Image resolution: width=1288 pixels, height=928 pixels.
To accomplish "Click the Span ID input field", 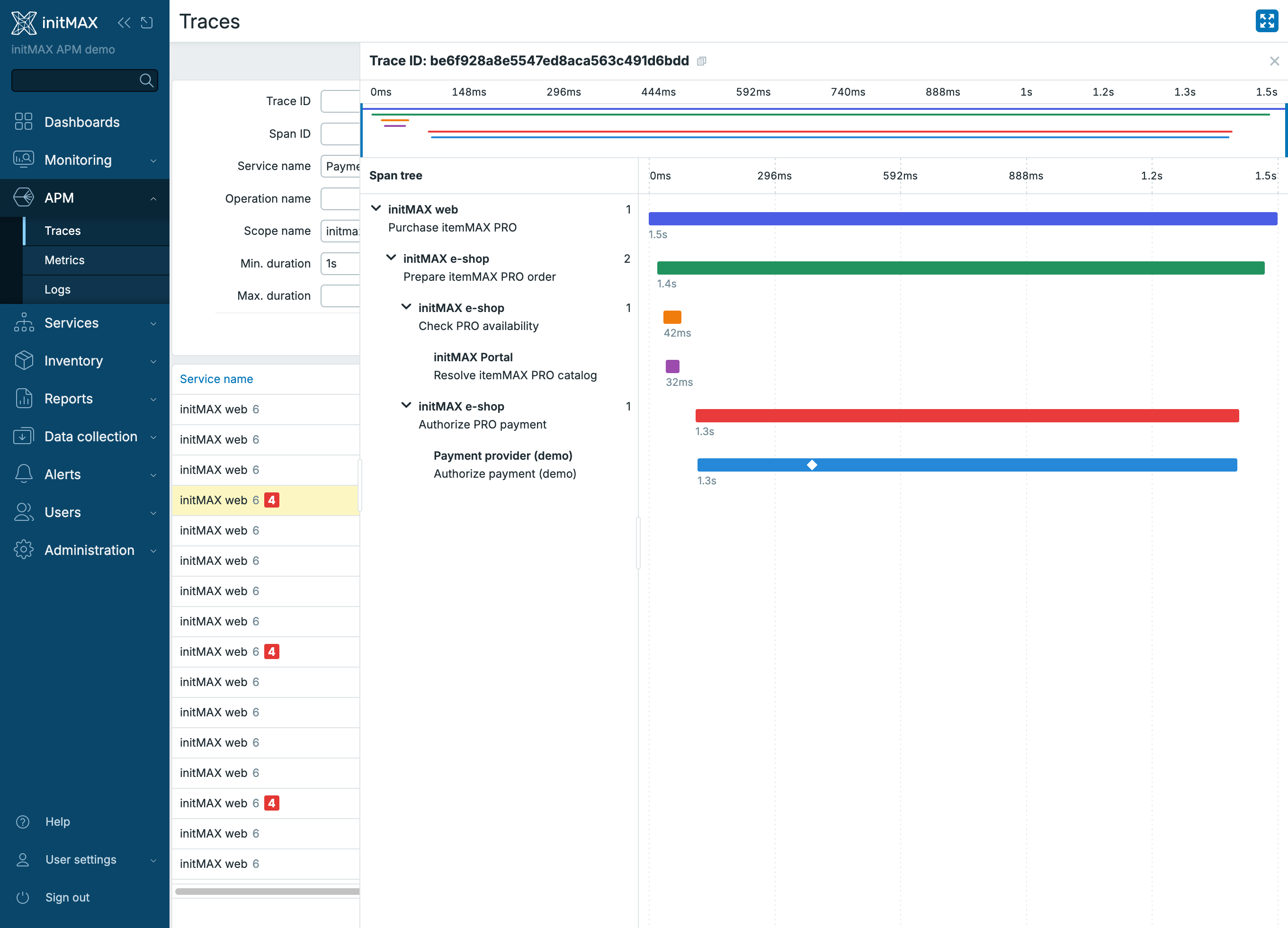I will point(340,134).
